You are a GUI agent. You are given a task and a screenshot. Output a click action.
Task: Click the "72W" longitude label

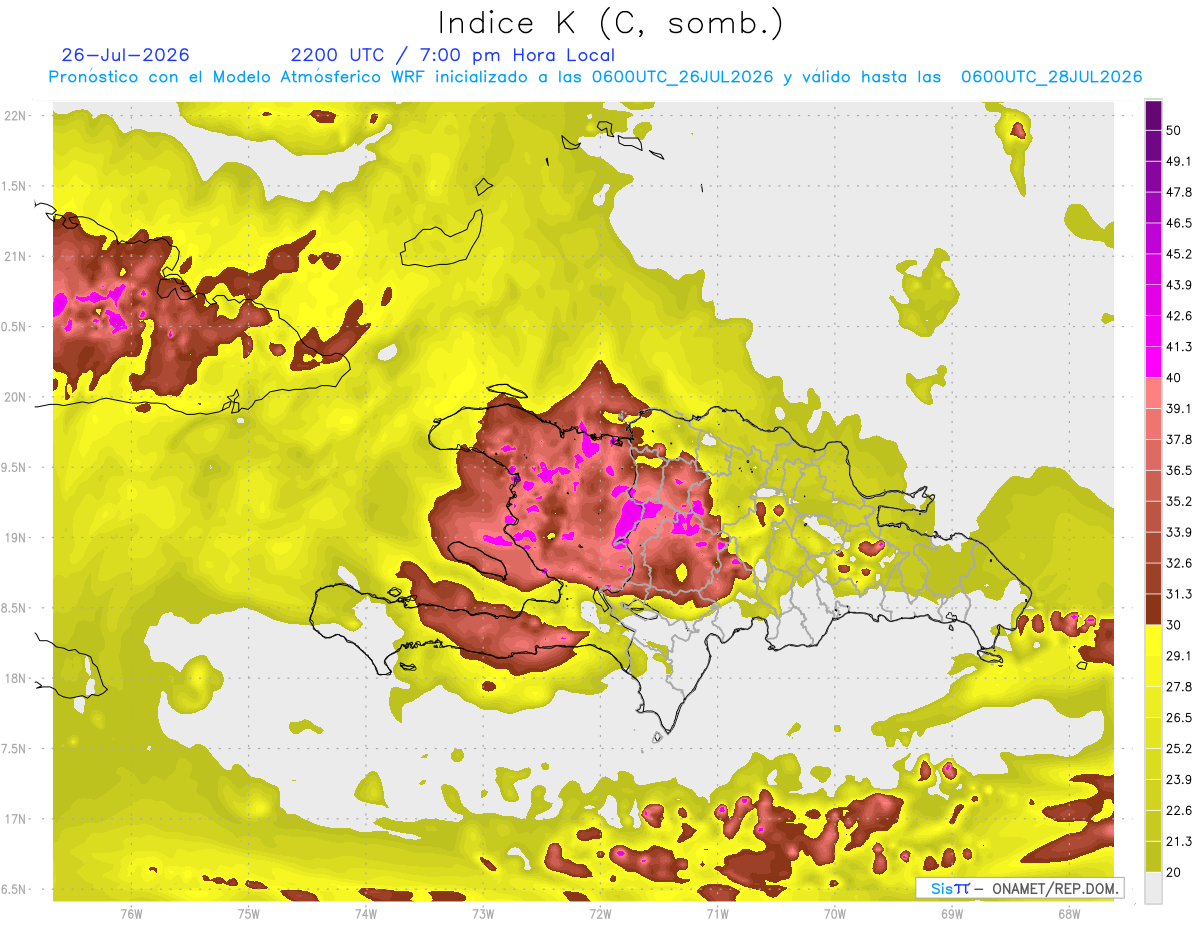tap(600, 914)
